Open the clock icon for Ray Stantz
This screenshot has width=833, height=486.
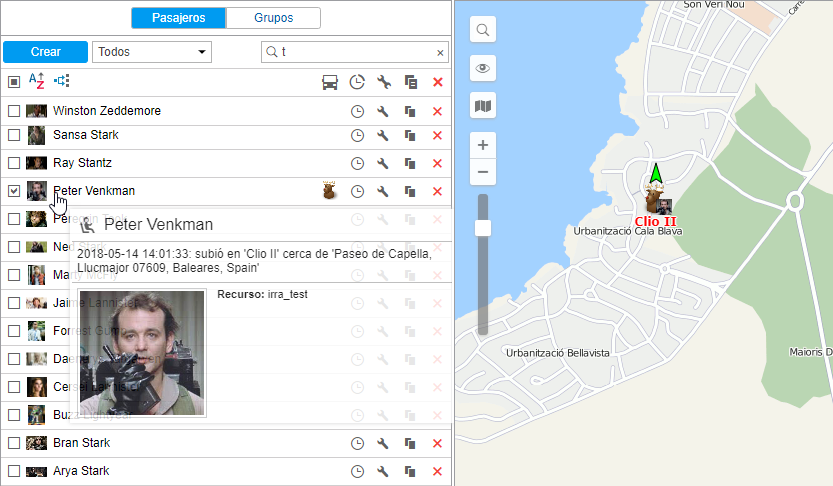358,164
